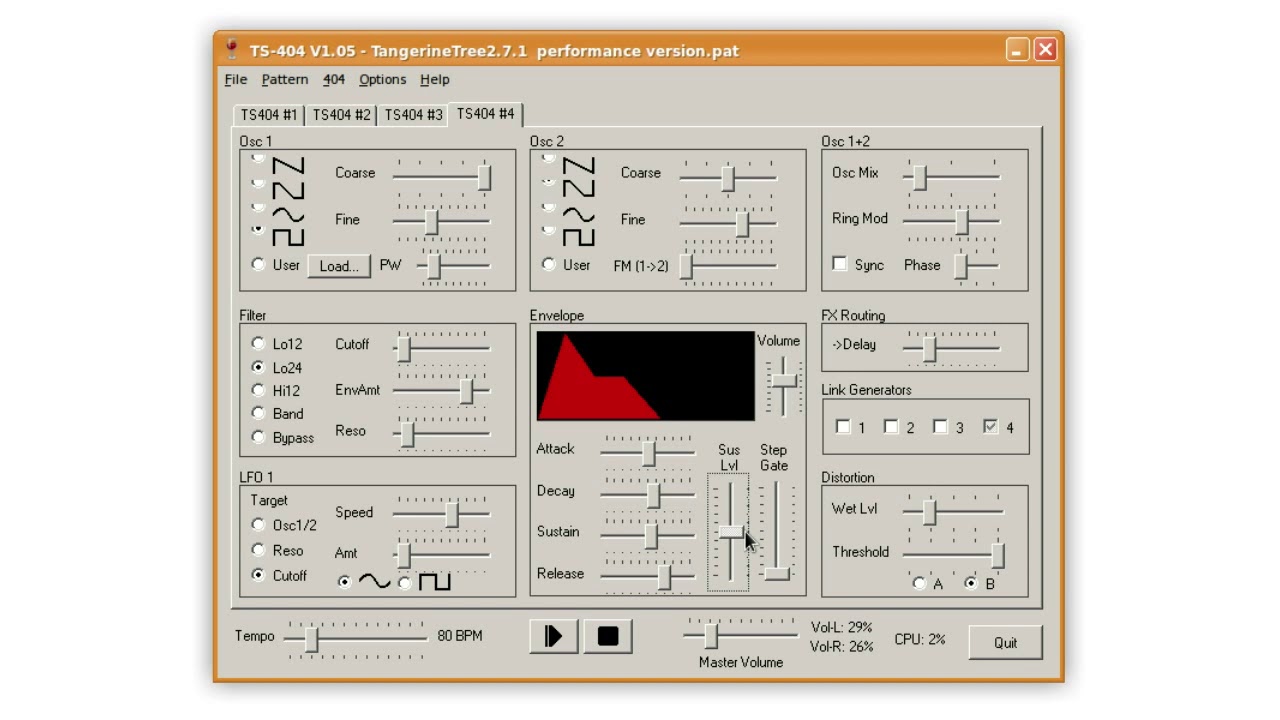Click the filter Reso slider

pyautogui.click(x=442, y=434)
